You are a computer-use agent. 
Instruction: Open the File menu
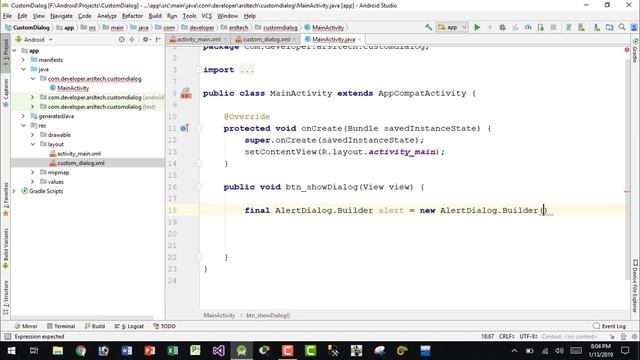[x=7, y=16]
